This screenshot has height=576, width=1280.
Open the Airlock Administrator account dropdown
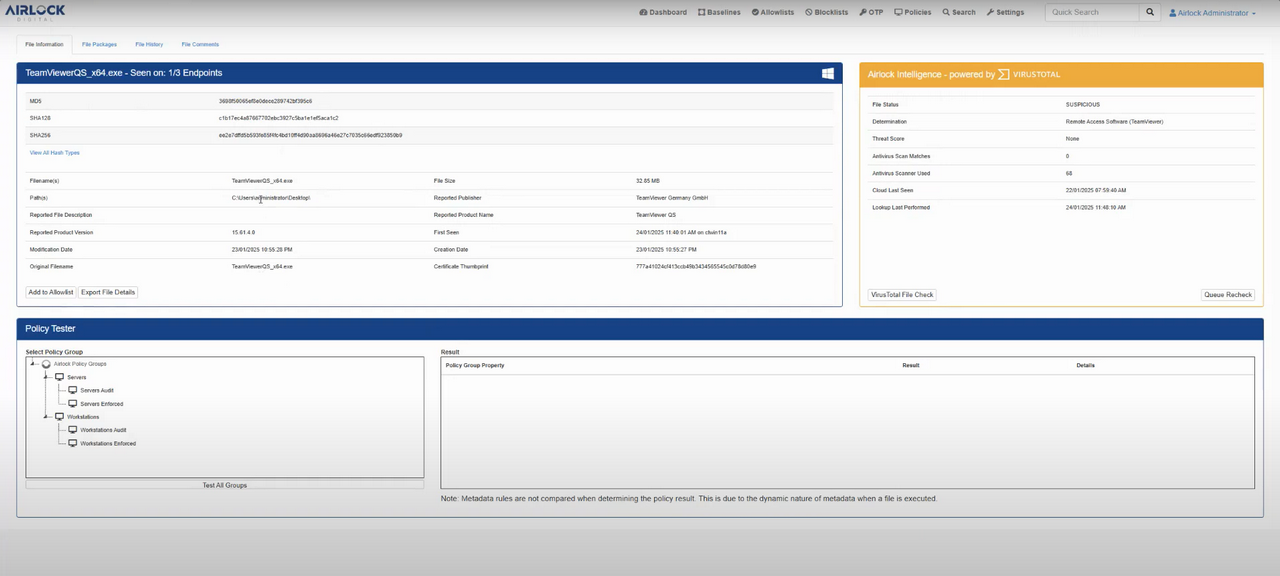click(1212, 12)
